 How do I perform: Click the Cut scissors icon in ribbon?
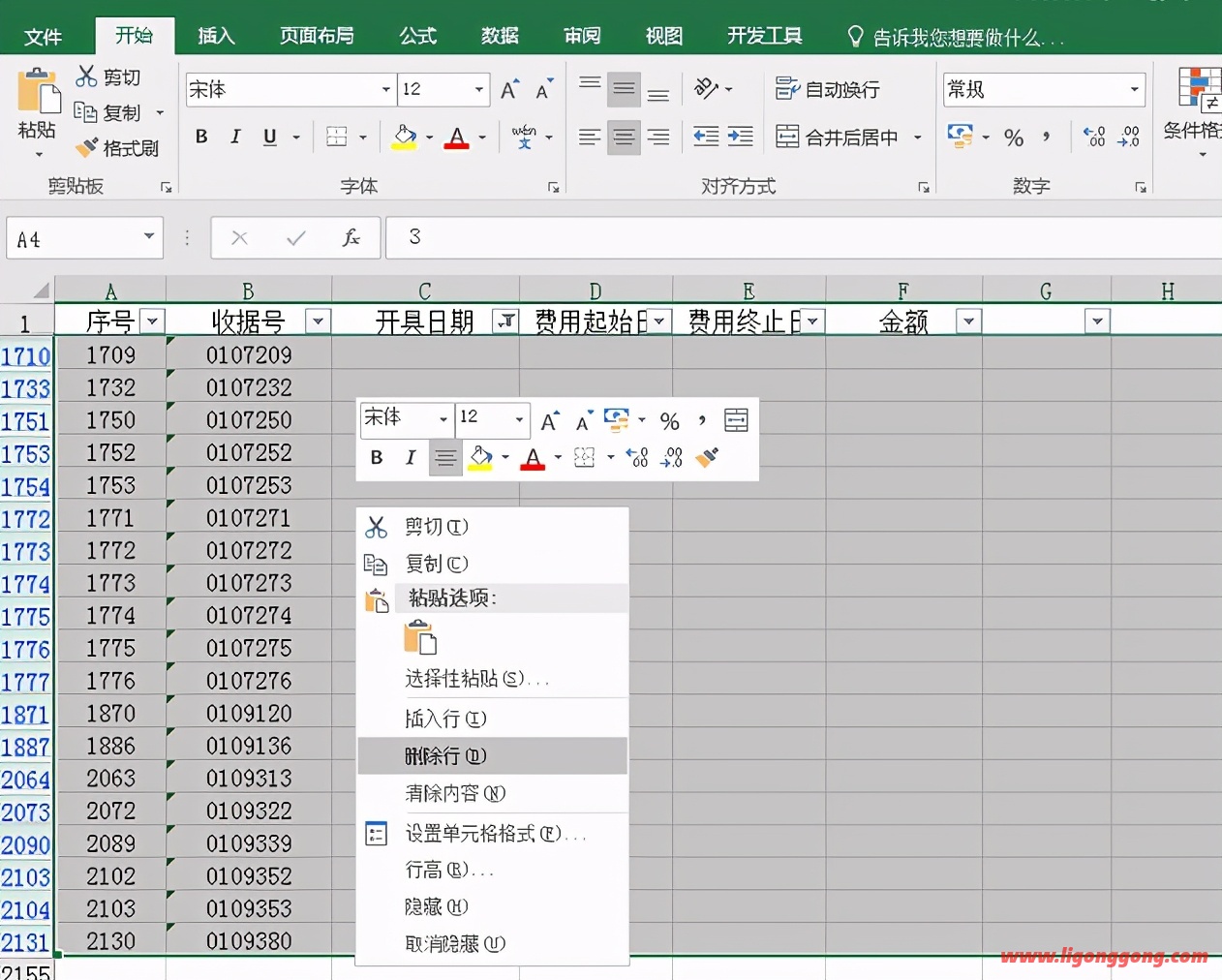click(x=86, y=77)
